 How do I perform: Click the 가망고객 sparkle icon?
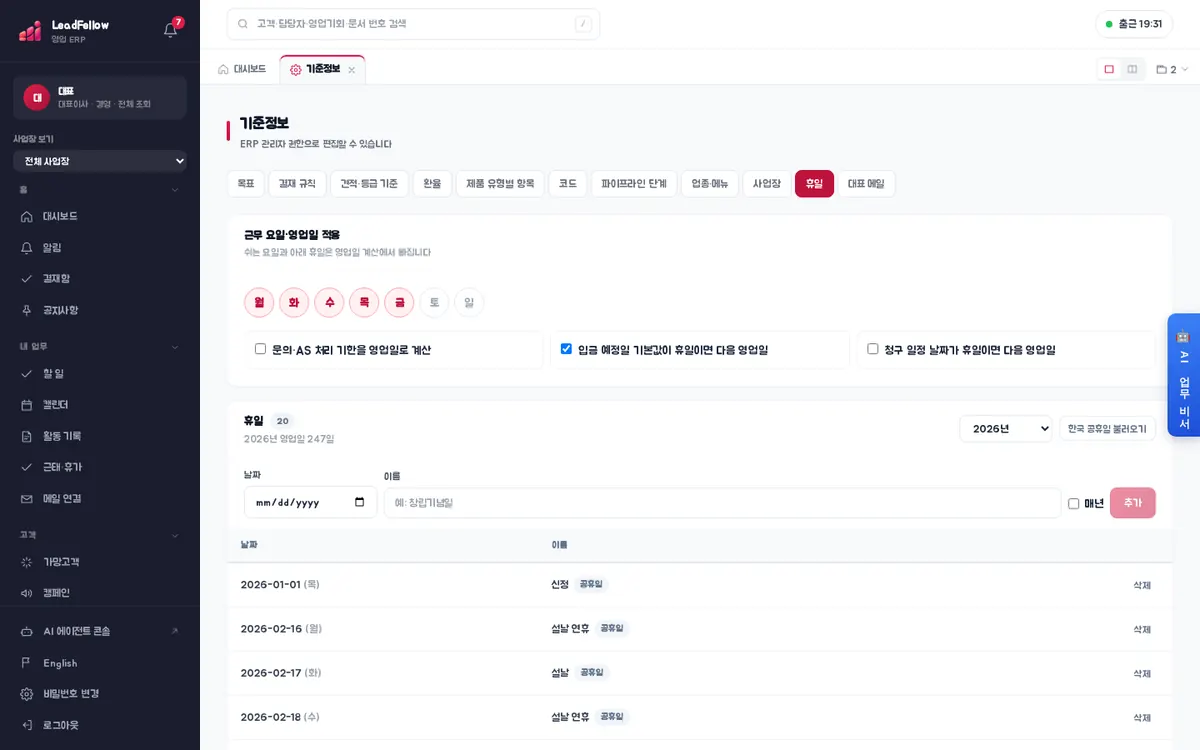[27, 562]
